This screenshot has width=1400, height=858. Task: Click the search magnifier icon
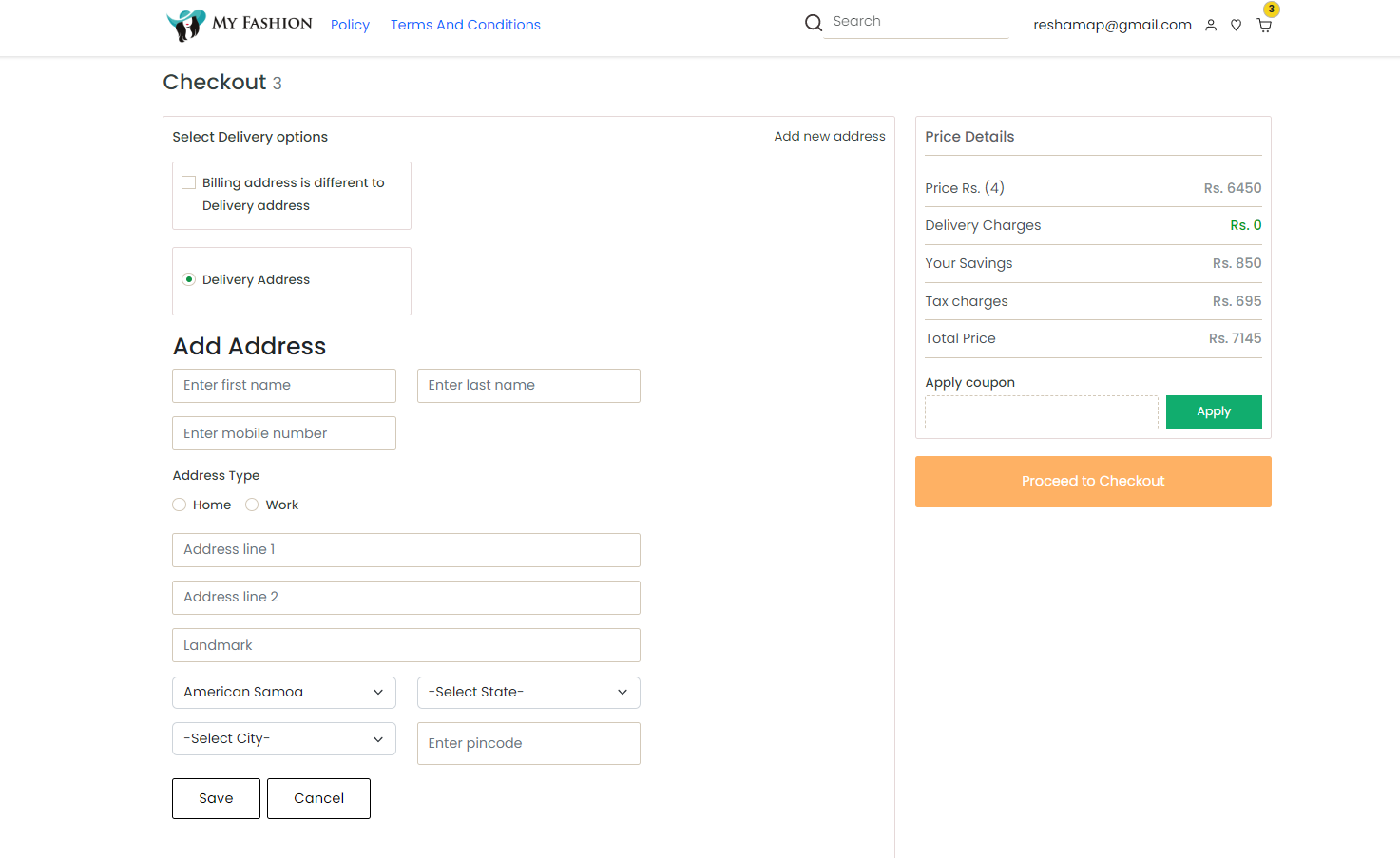coord(814,23)
